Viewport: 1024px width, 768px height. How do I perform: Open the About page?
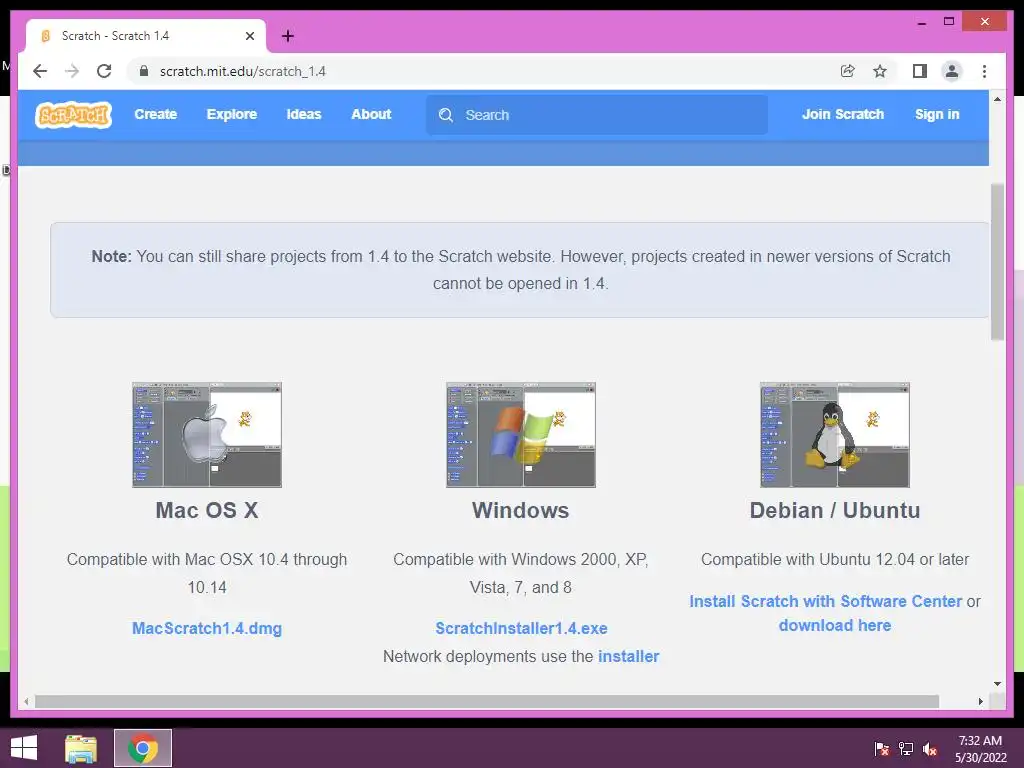[371, 114]
